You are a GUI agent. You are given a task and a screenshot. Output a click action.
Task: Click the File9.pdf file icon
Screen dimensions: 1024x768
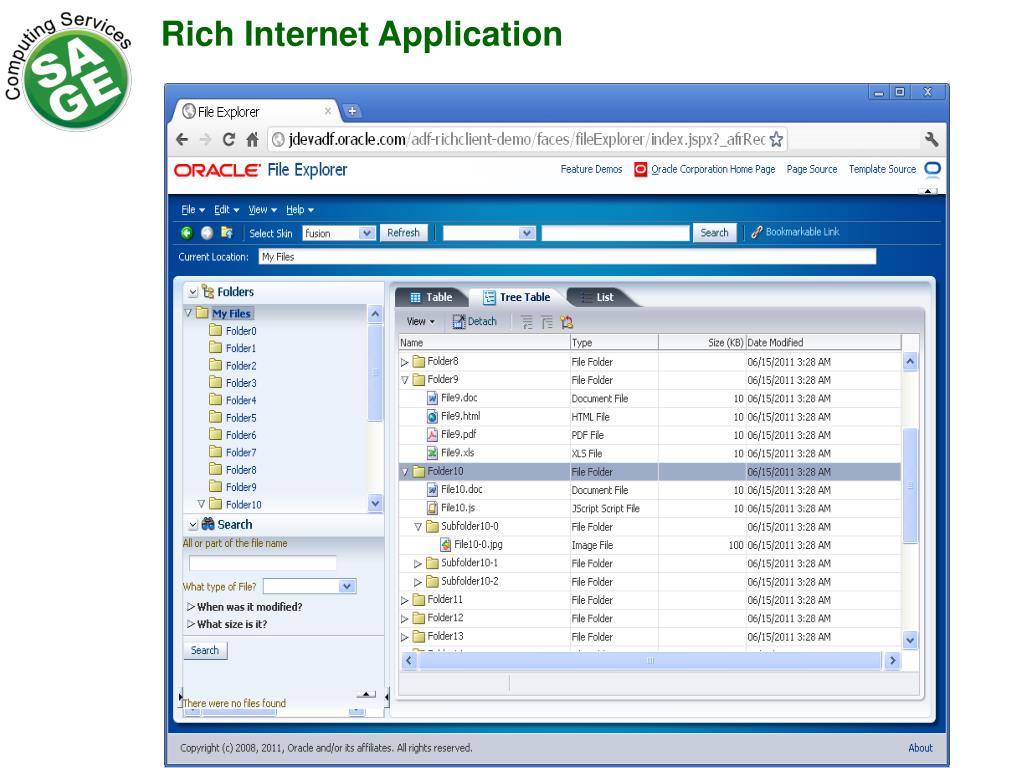coord(432,435)
